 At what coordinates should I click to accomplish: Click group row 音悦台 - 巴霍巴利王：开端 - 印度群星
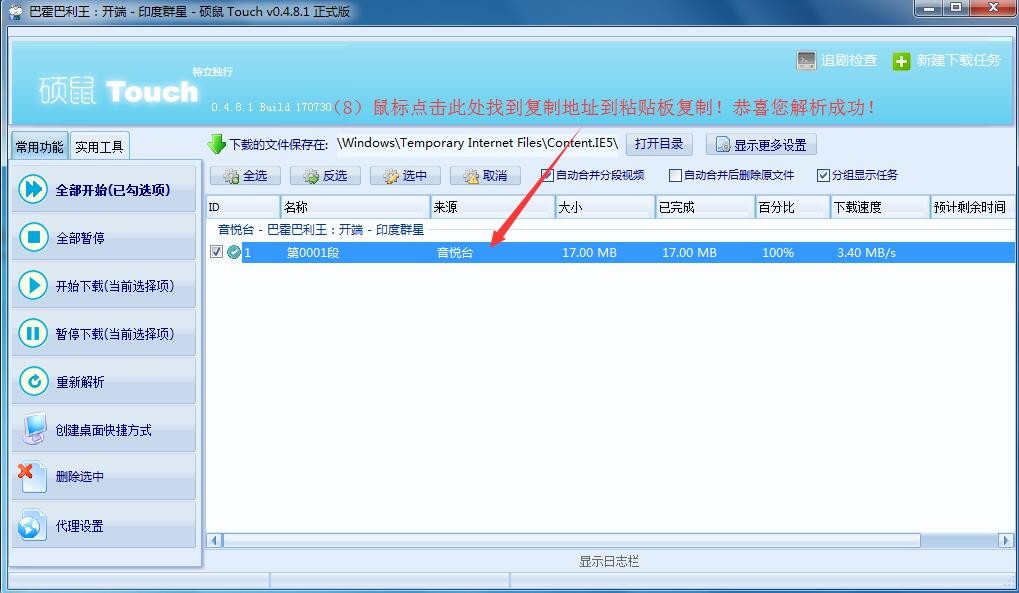pyautogui.click(x=320, y=230)
